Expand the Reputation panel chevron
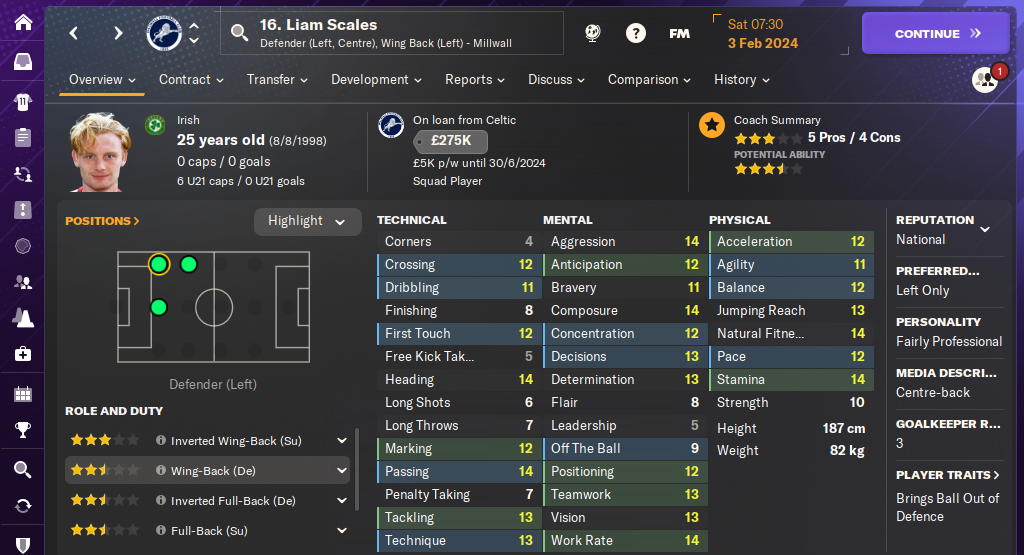 point(985,229)
